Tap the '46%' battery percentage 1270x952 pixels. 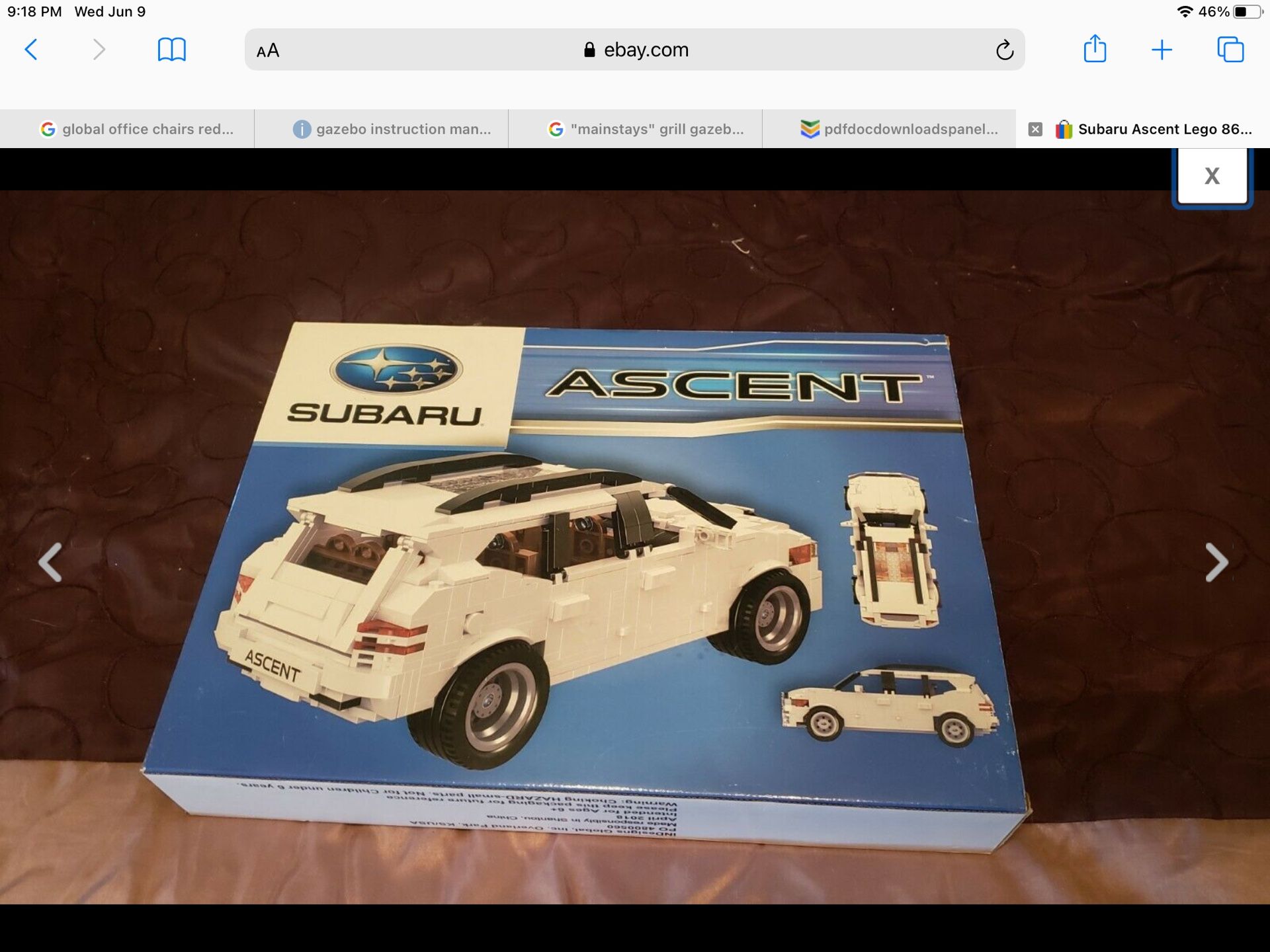pos(1214,12)
